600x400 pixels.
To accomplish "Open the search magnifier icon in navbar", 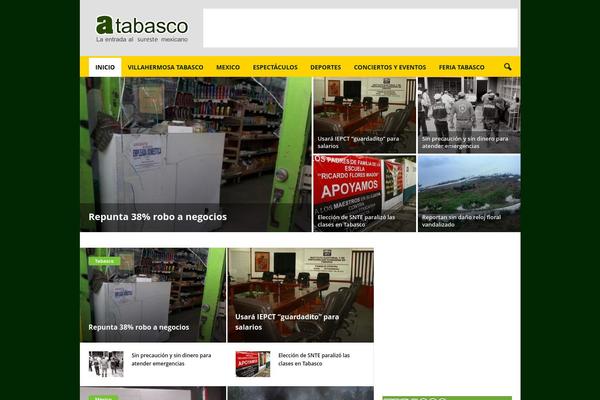I will [x=507, y=67].
